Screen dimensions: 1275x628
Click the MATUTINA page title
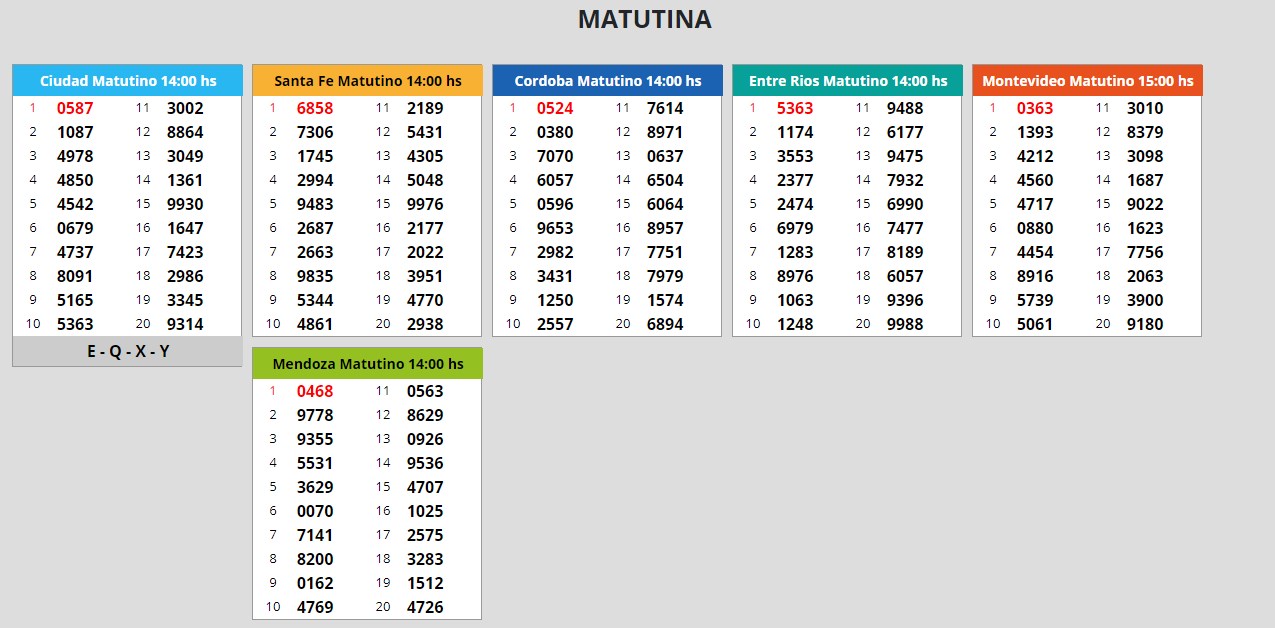pos(644,20)
